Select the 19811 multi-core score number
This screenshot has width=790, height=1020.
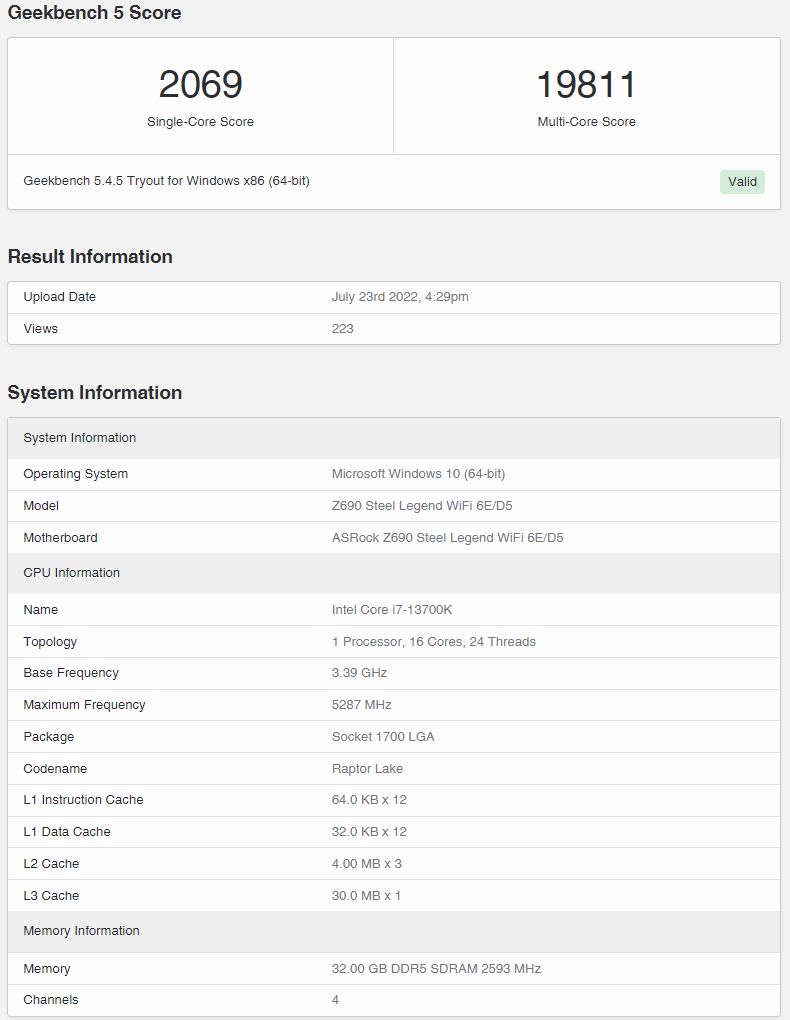(x=586, y=85)
